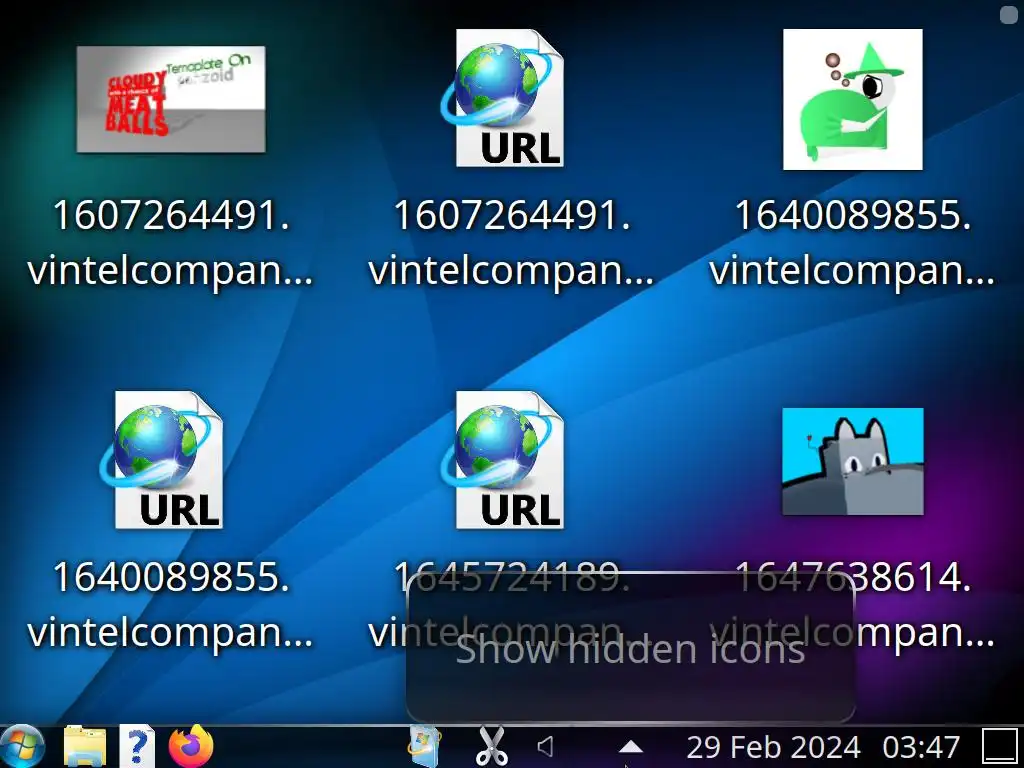The height and width of the screenshot is (768, 1024).
Task: Open the Start menu orb
Action: tap(21, 746)
